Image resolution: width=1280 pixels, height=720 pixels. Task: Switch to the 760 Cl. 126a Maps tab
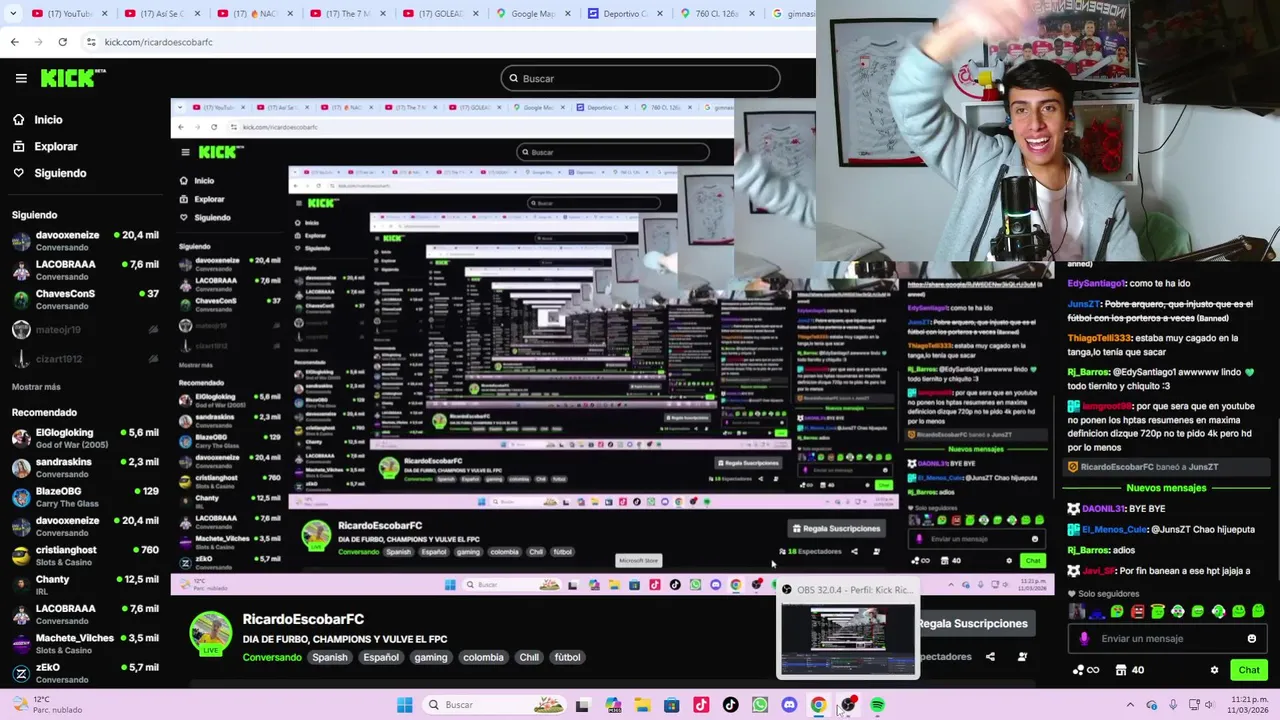(x=717, y=14)
